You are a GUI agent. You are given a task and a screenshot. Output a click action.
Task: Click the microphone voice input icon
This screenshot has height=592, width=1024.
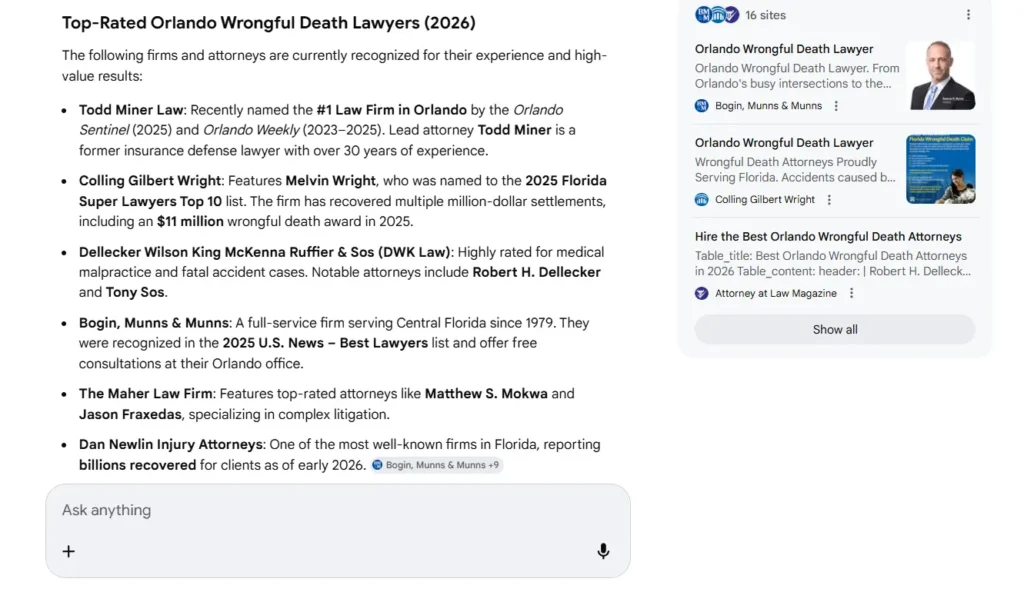pos(603,551)
